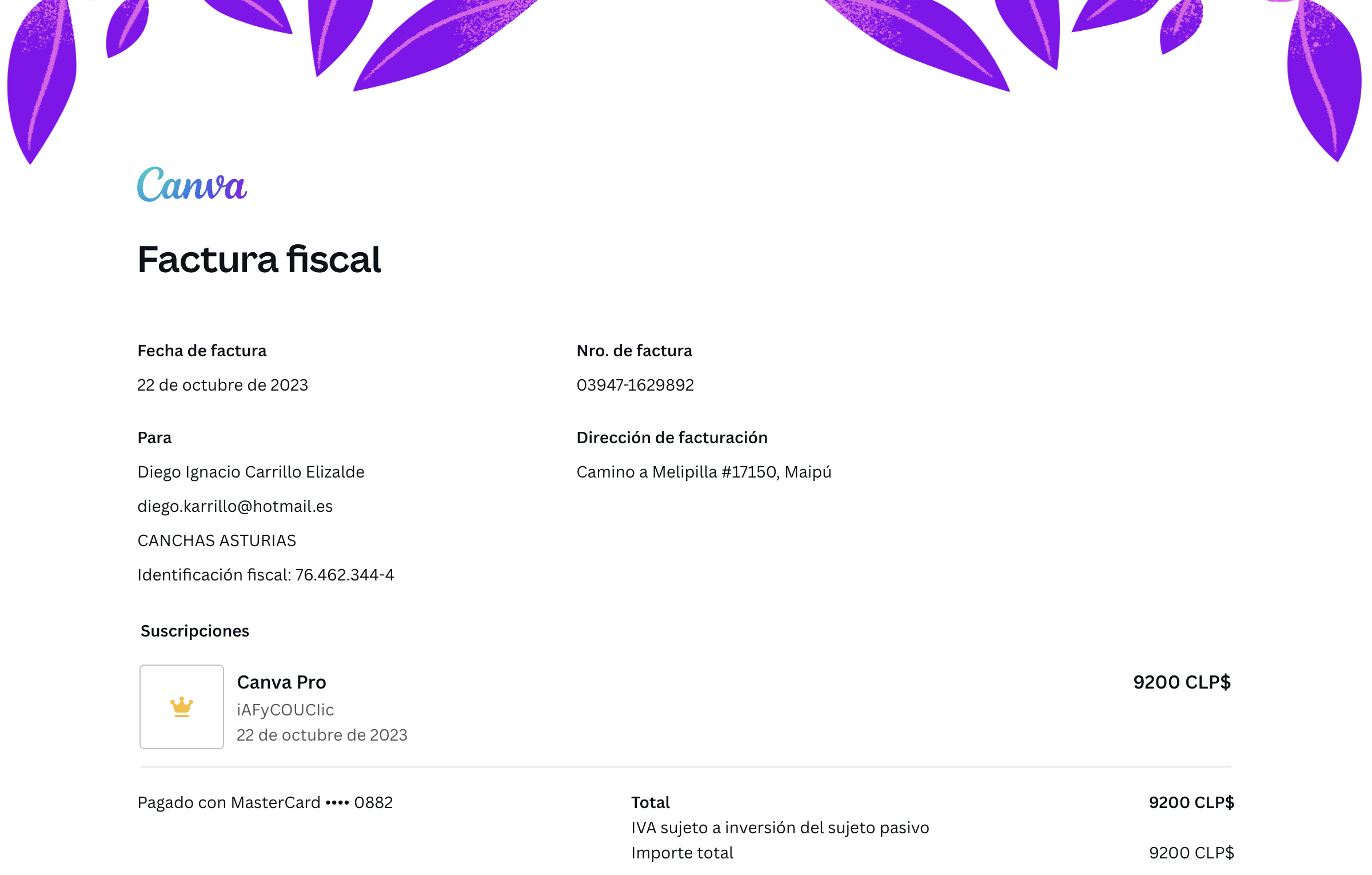The width and height of the screenshot is (1372, 875).
Task: Click the subscription code iAFyCOUCIic
Action: pos(285,710)
